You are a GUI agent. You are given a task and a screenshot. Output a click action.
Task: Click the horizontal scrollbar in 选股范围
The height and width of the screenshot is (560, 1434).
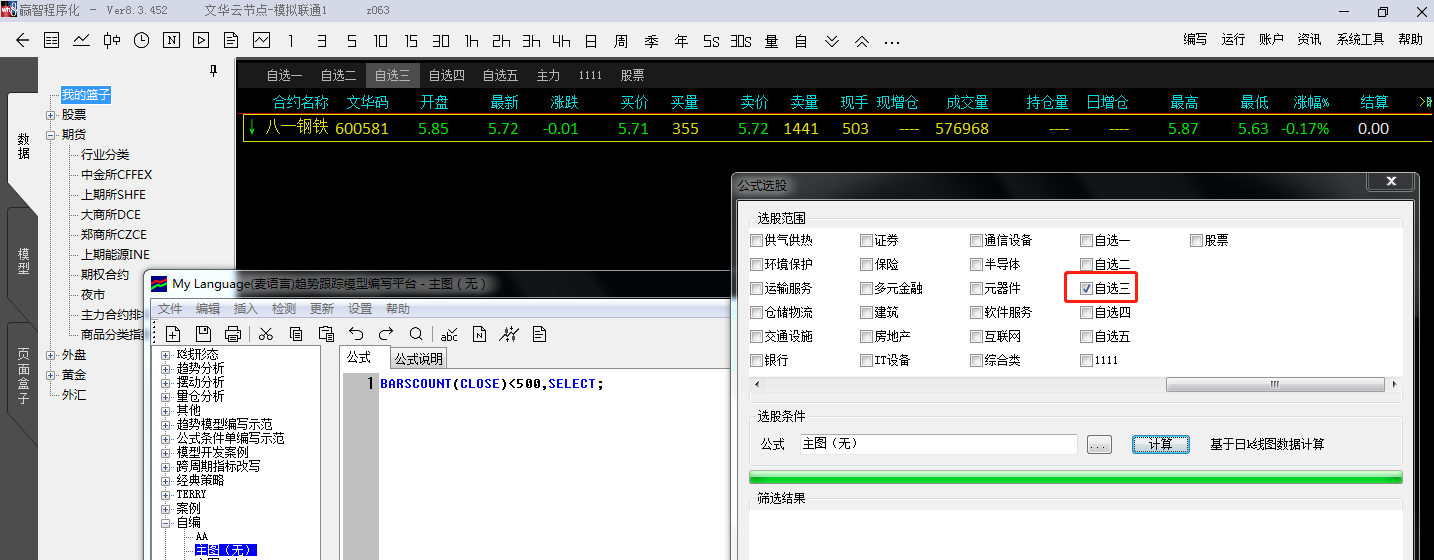tap(1274, 385)
